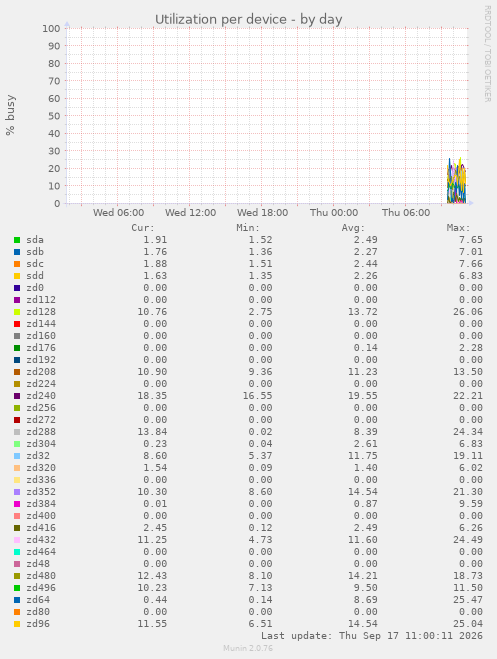Click the 'Wed 12:00' time axis label
The image size is (497, 659).
191,213
